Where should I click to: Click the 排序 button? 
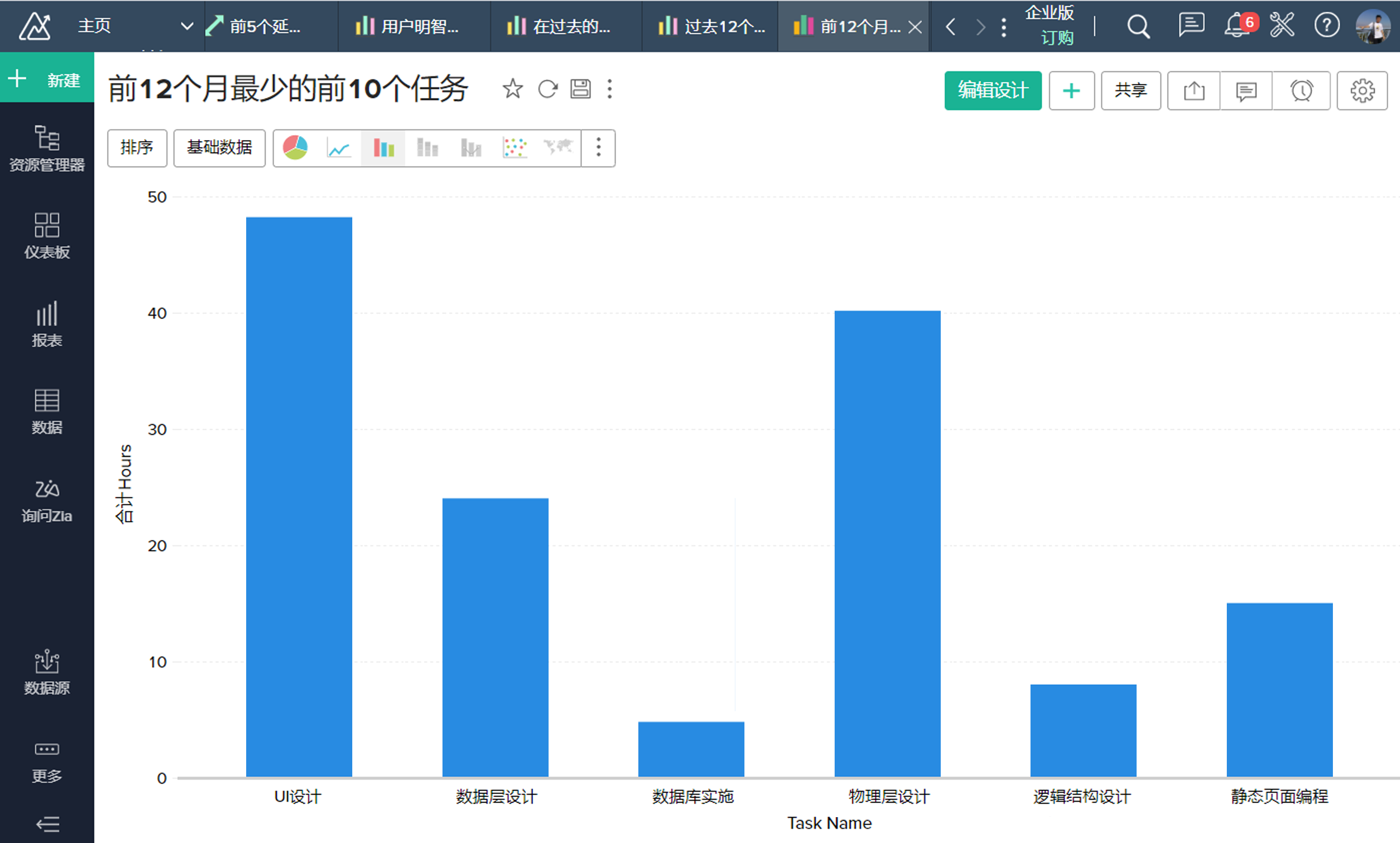click(x=137, y=148)
